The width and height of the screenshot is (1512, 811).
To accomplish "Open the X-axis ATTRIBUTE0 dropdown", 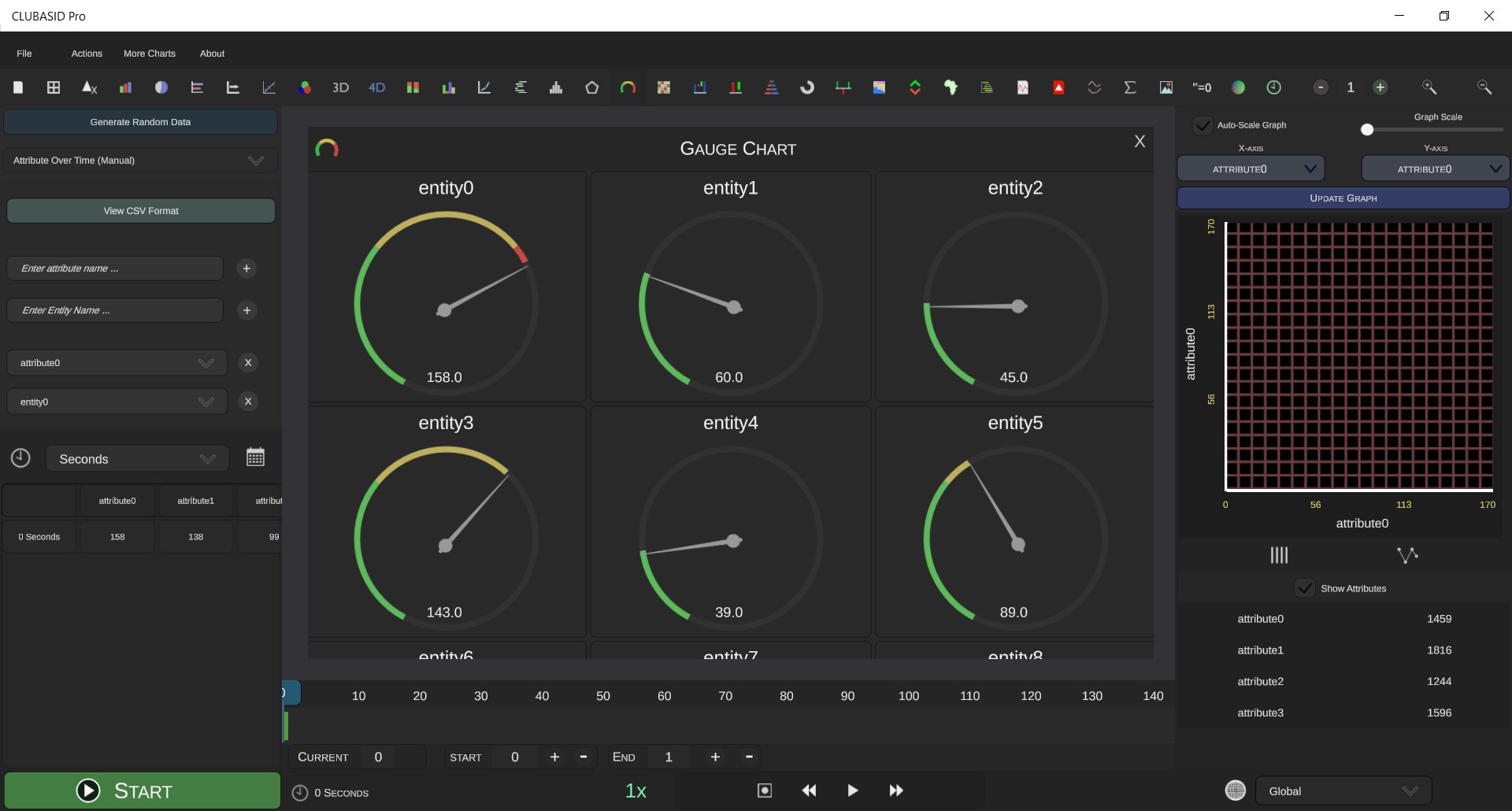I will [1251, 168].
